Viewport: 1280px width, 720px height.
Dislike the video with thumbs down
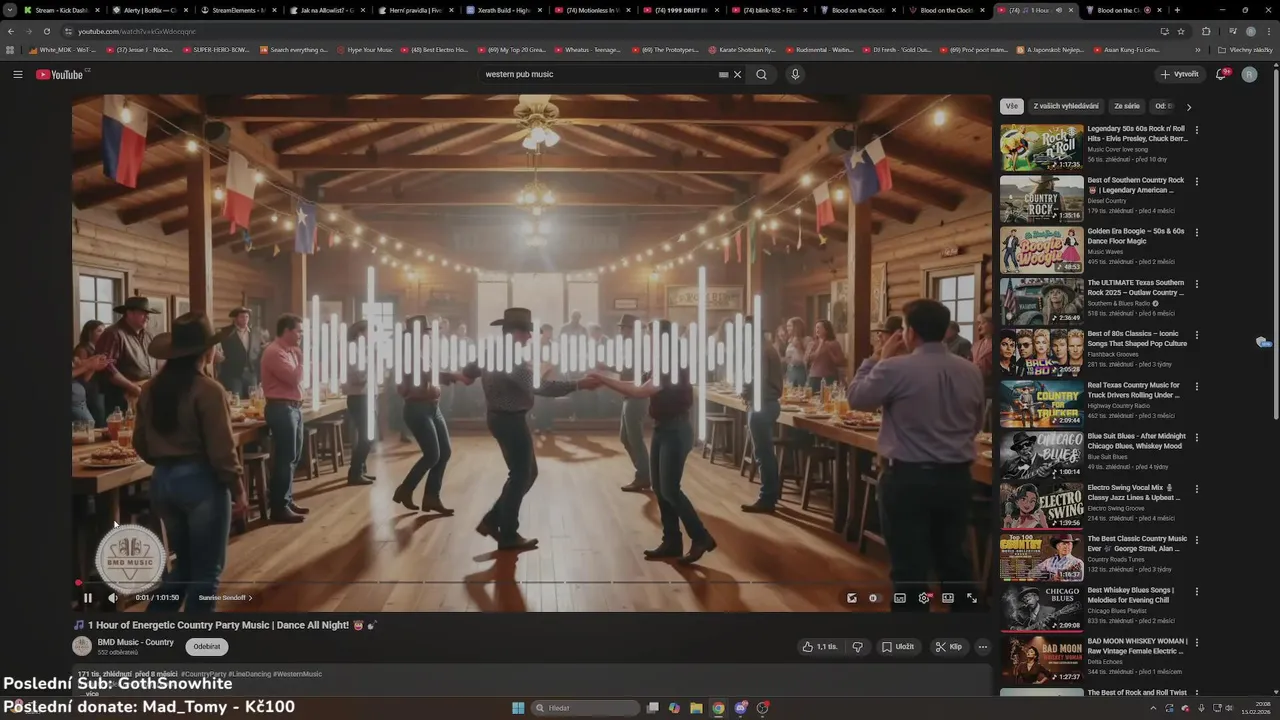coord(857,647)
